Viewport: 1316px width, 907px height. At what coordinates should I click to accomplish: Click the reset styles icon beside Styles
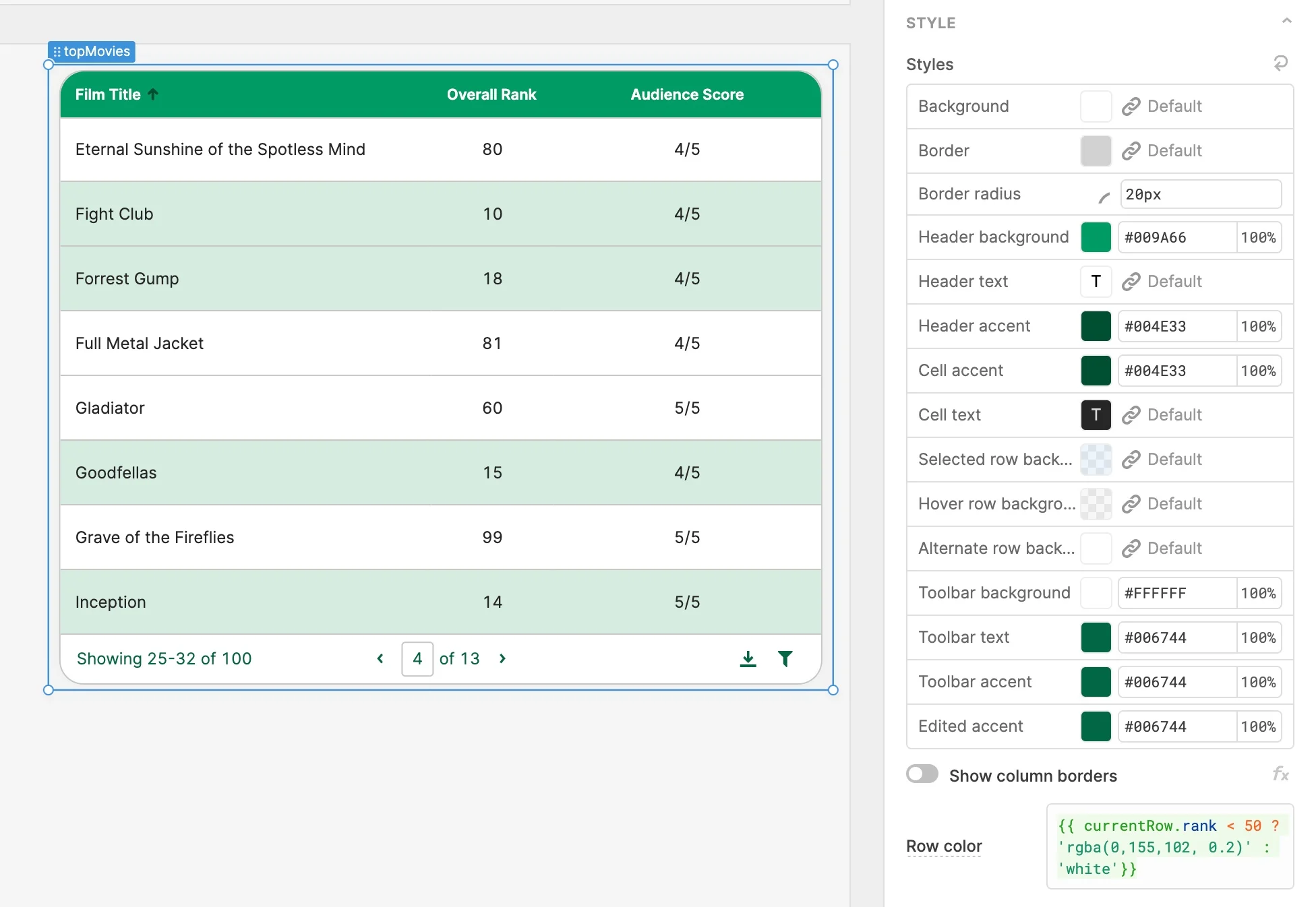click(x=1280, y=63)
